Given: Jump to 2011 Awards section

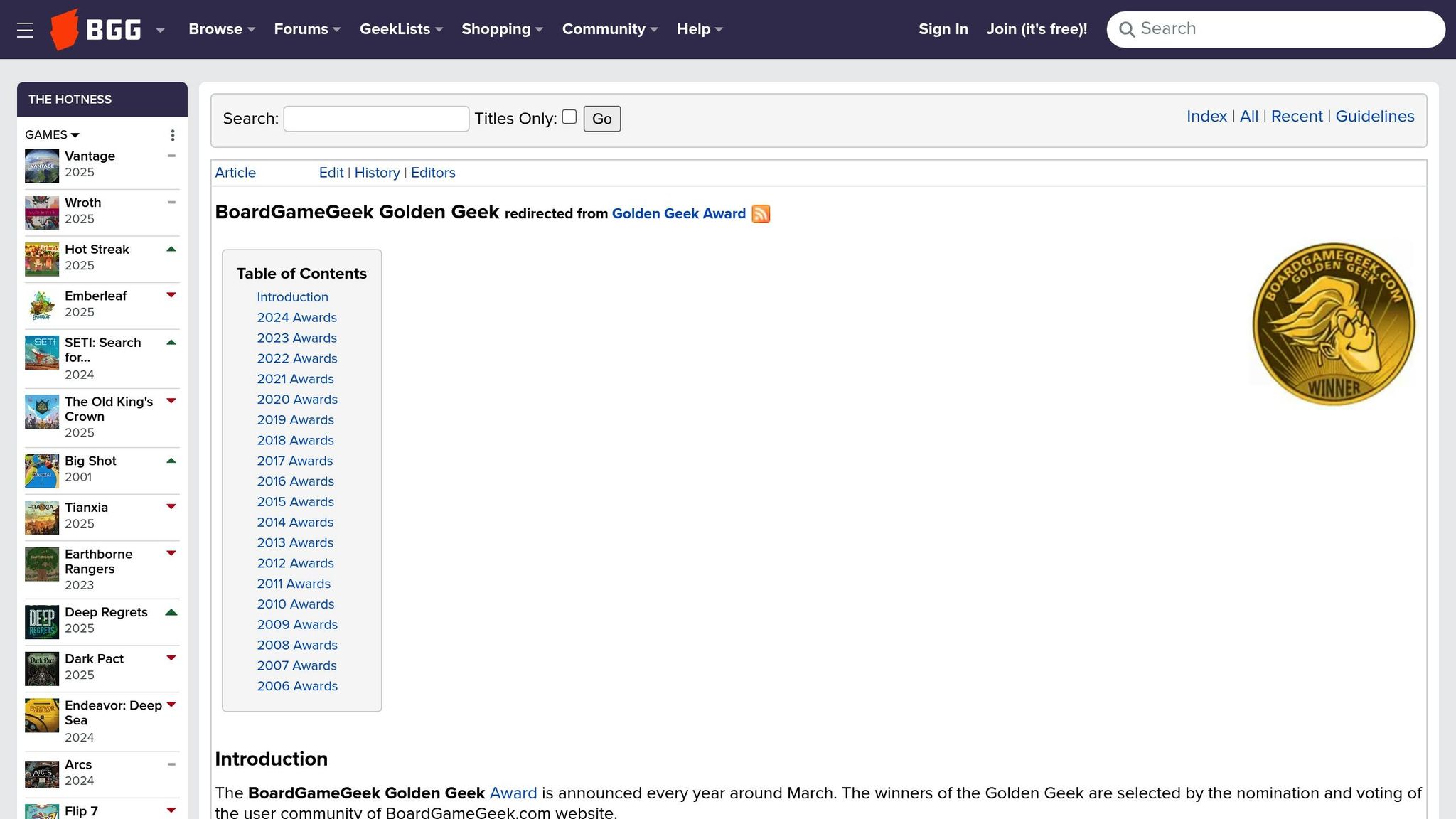Looking at the screenshot, I should [294, 584].
